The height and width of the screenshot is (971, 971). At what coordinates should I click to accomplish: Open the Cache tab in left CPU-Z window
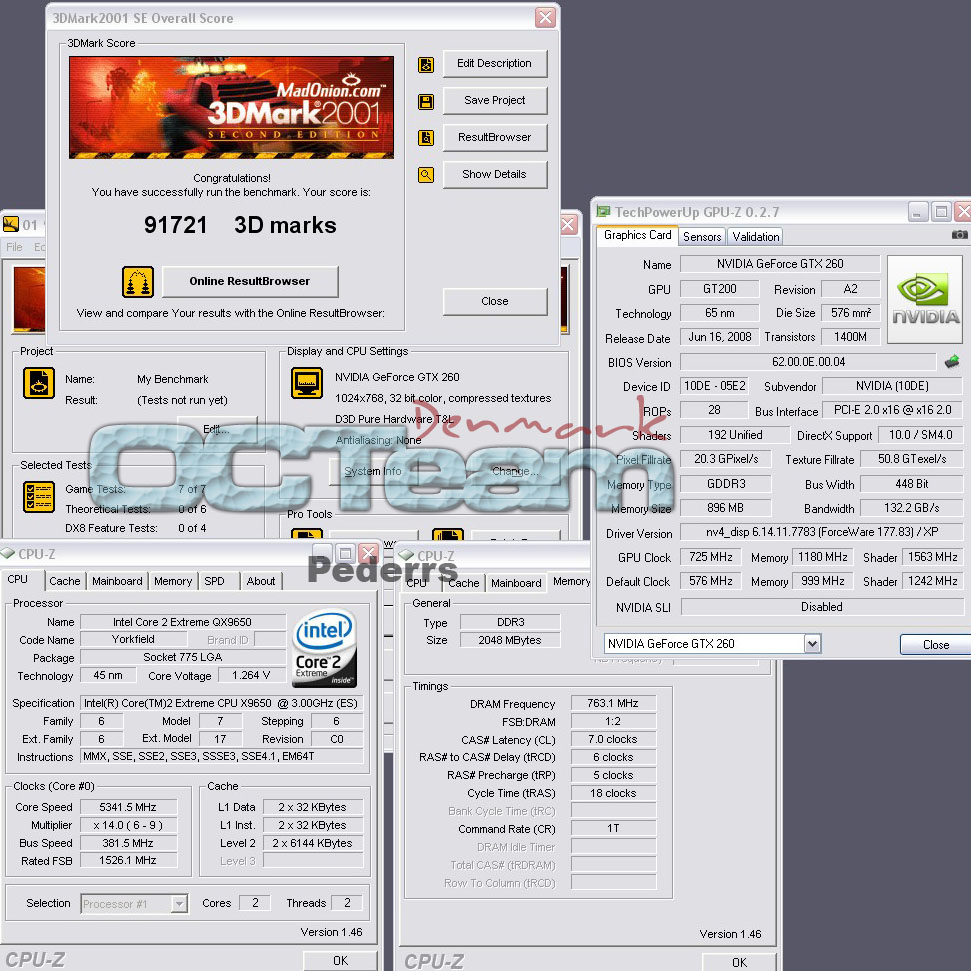pos(64,581)
